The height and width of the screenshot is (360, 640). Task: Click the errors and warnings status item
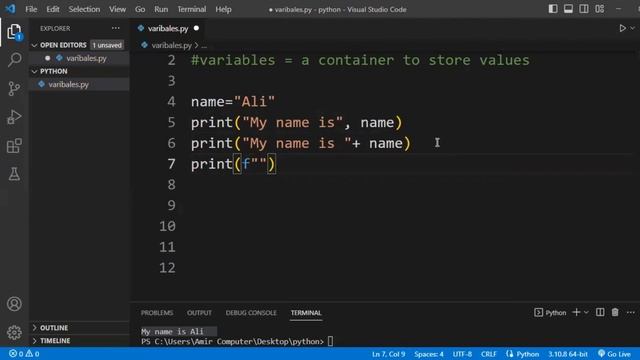[24, 354]
